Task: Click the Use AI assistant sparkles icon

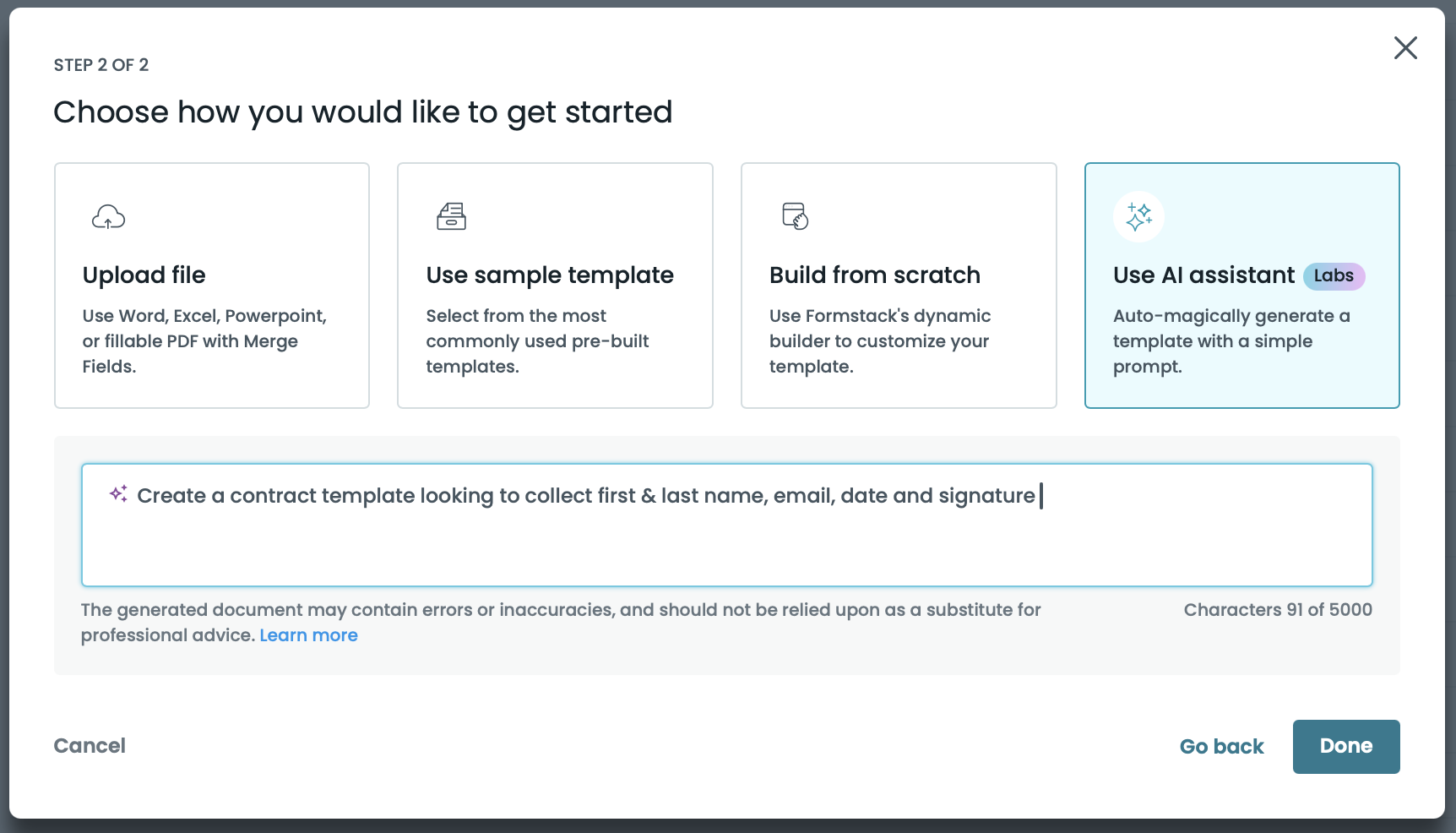Action: click(1138, 216)
